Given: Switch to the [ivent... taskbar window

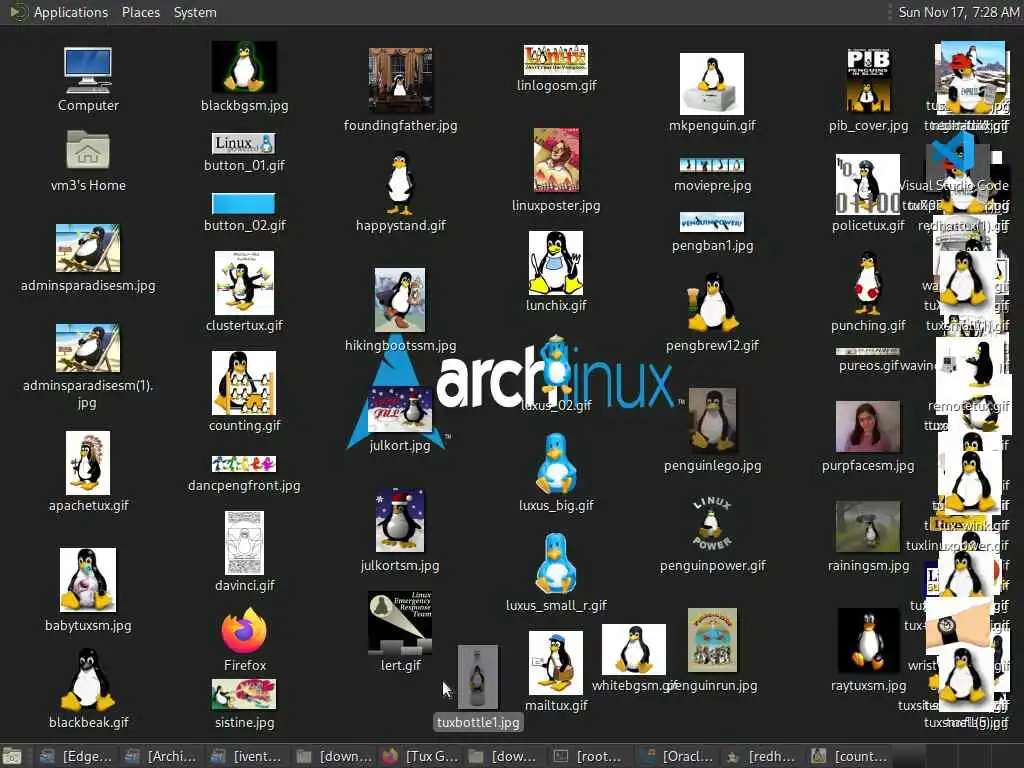Looking at the screenshot, I should point(248,756).
